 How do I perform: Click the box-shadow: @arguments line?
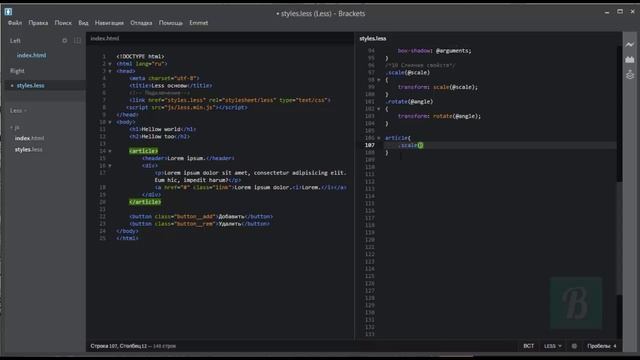(x=434, y=51)
